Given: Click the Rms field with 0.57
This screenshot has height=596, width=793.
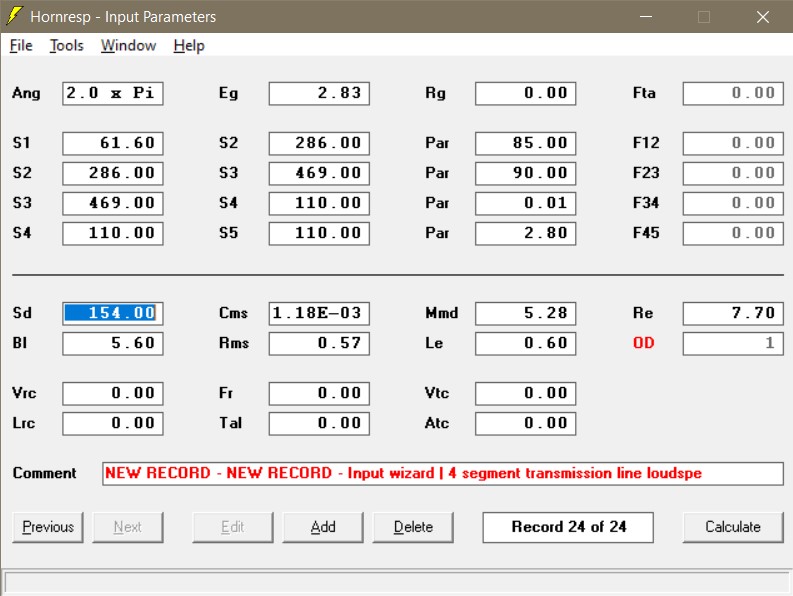Looking at the screenshot, I should tap(319, 344).
